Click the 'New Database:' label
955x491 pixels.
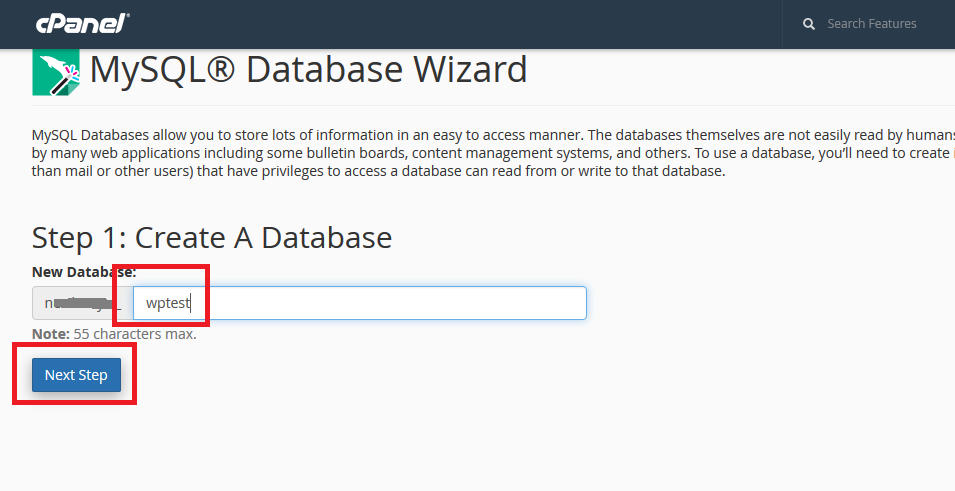[x=84, y=272]
